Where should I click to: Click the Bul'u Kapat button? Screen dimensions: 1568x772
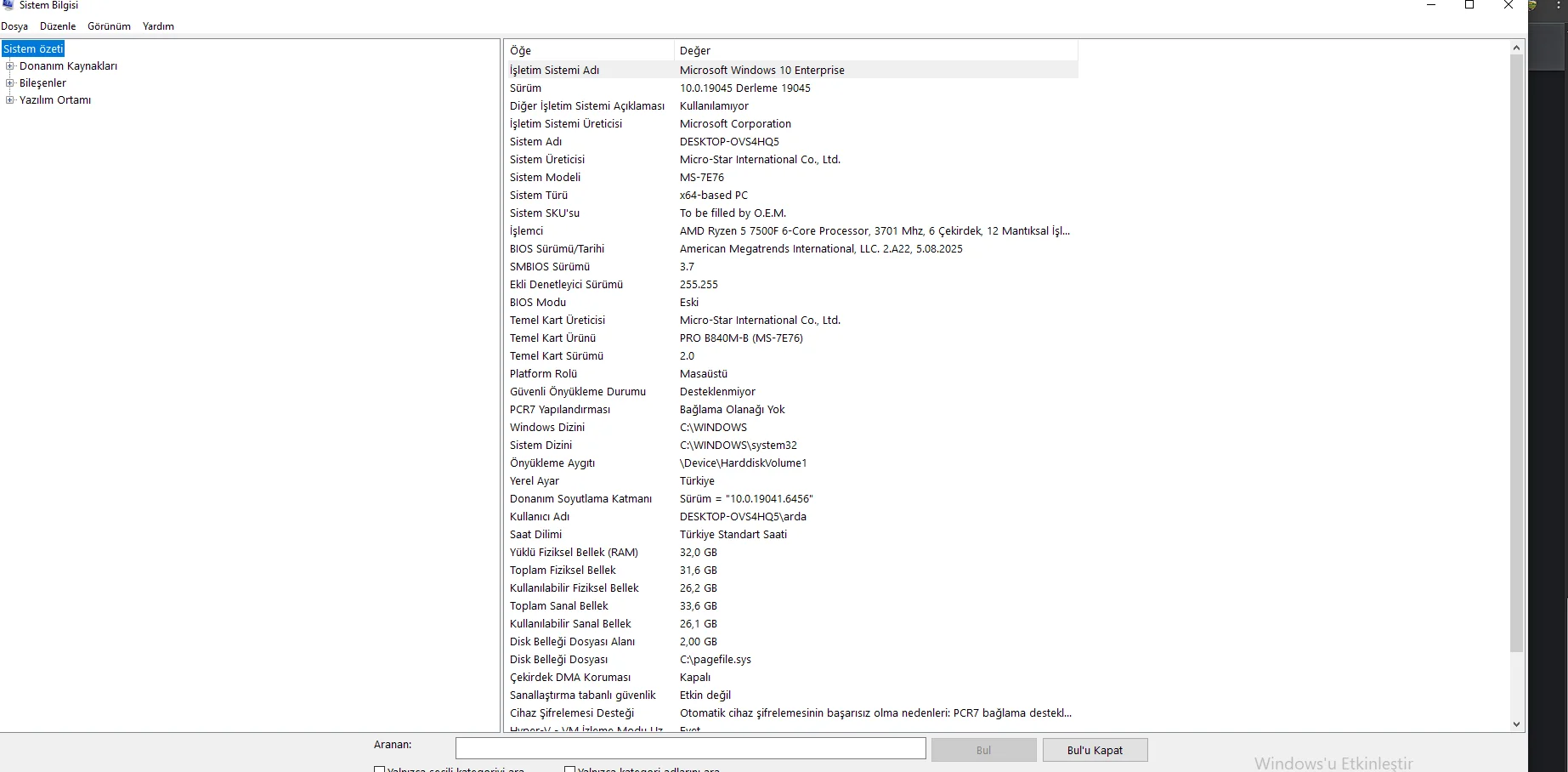(x=1095, y=750)
